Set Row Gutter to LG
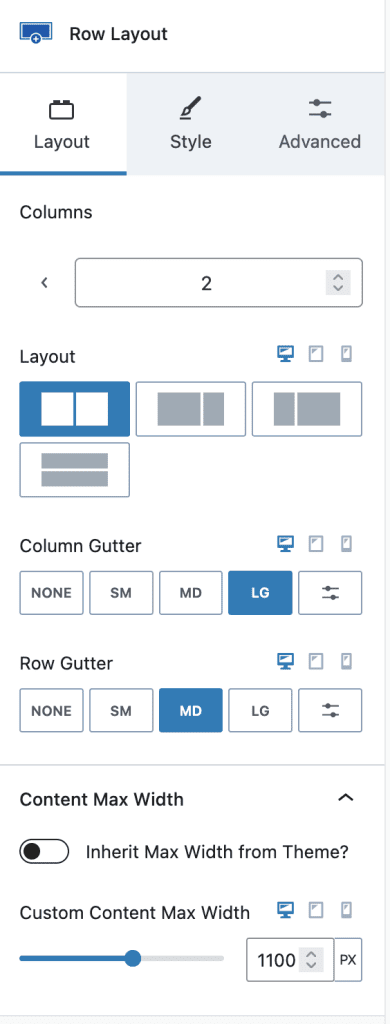 point(260,710)
